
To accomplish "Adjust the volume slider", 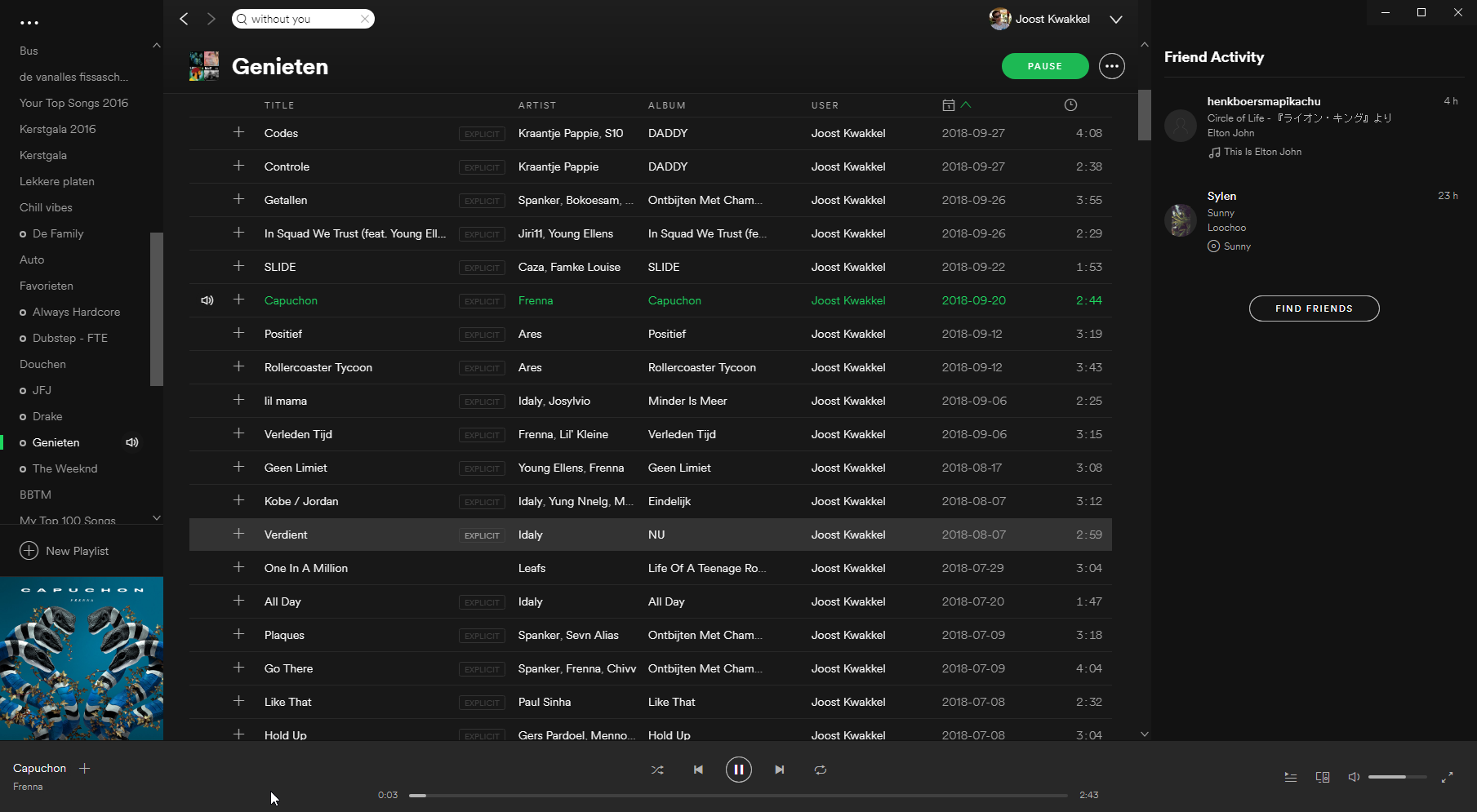I will (1396, 777).
